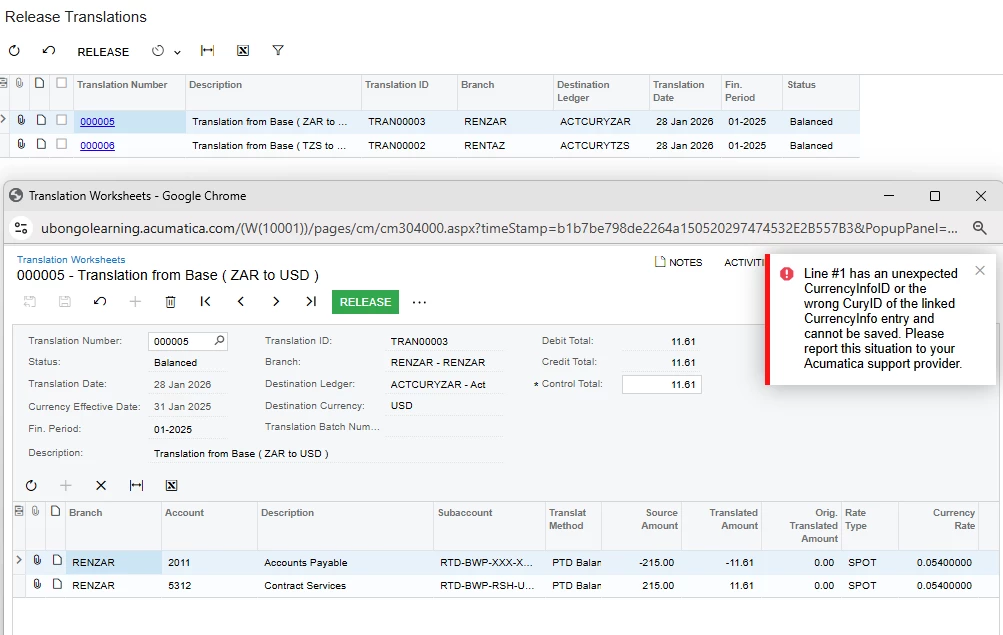Image resolution: width=1003 pixels, height=635 pixels.
Task: Minimize the Translation Worksheets Chrome window
Action: (x=888, y=196)
